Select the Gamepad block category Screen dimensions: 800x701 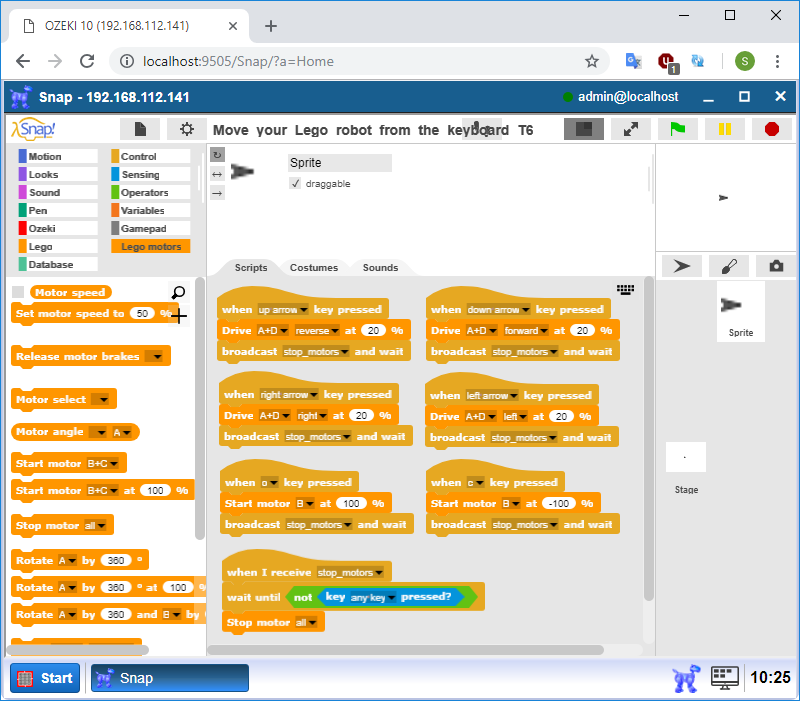point(151,229)
